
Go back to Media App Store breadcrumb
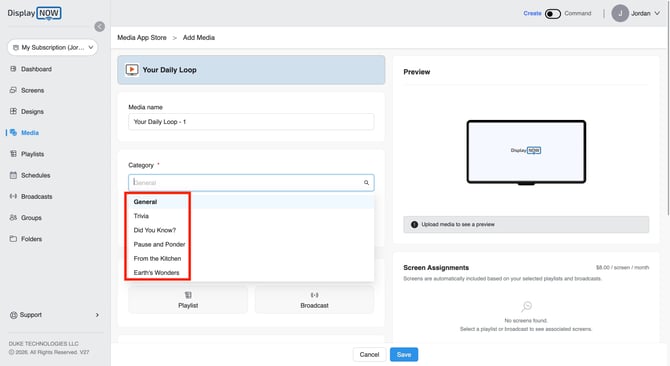[142, 38]
